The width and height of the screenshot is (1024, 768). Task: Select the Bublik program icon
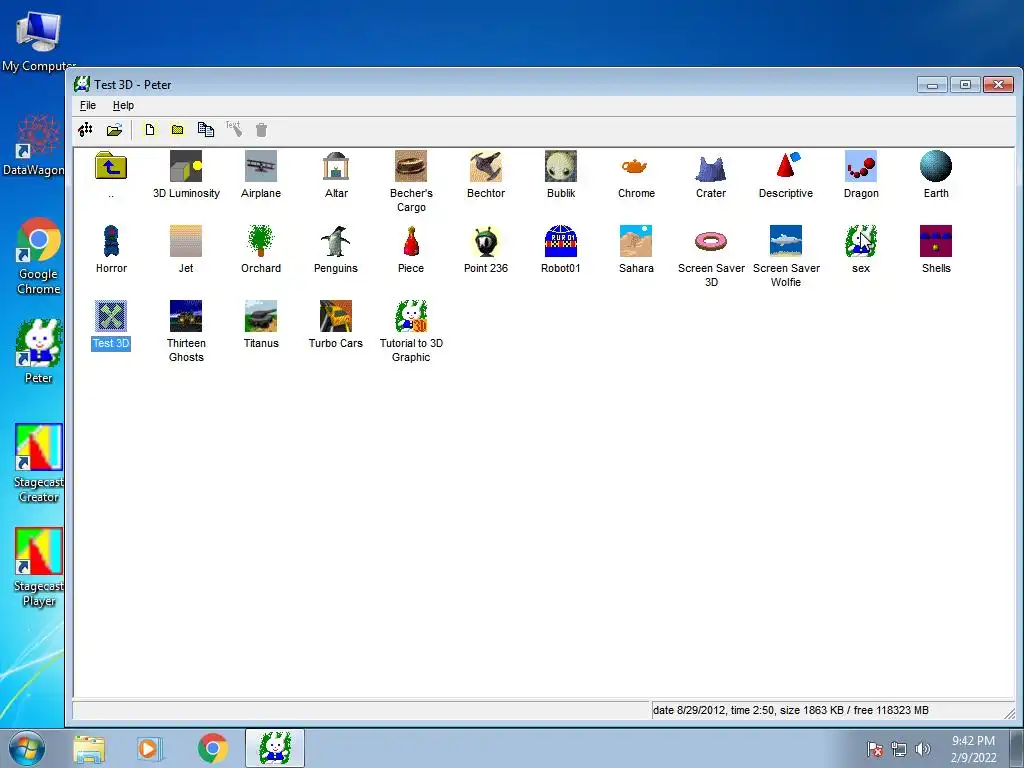[561, 166]
